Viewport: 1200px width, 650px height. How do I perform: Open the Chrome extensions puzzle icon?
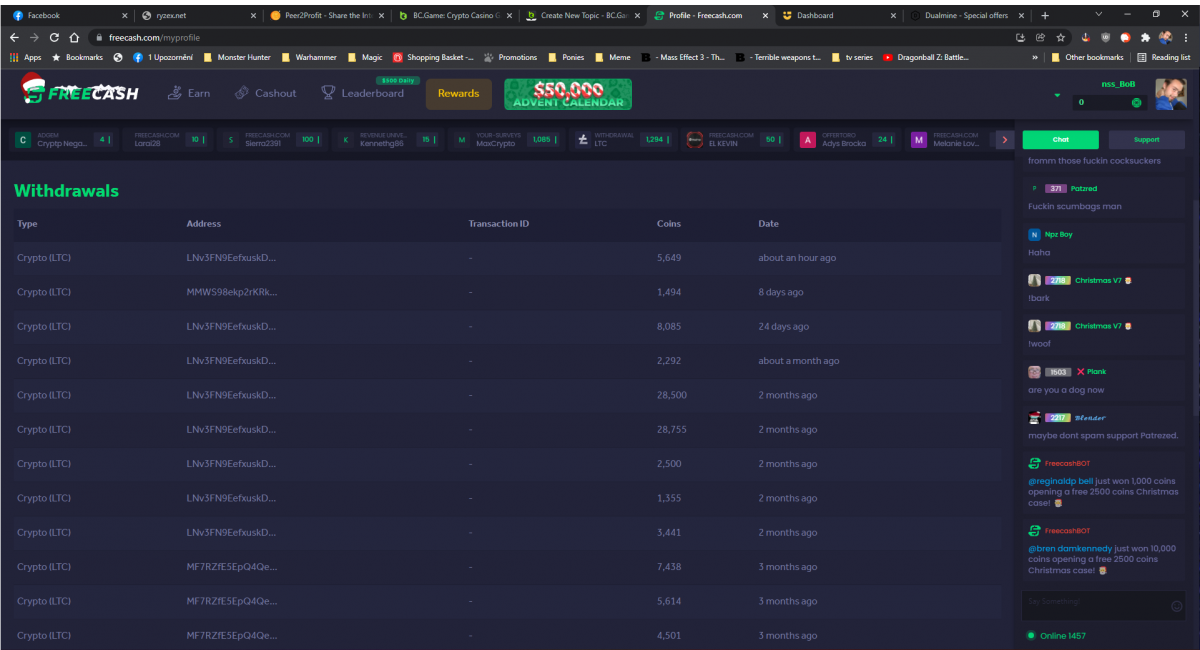click(1145, 37)
